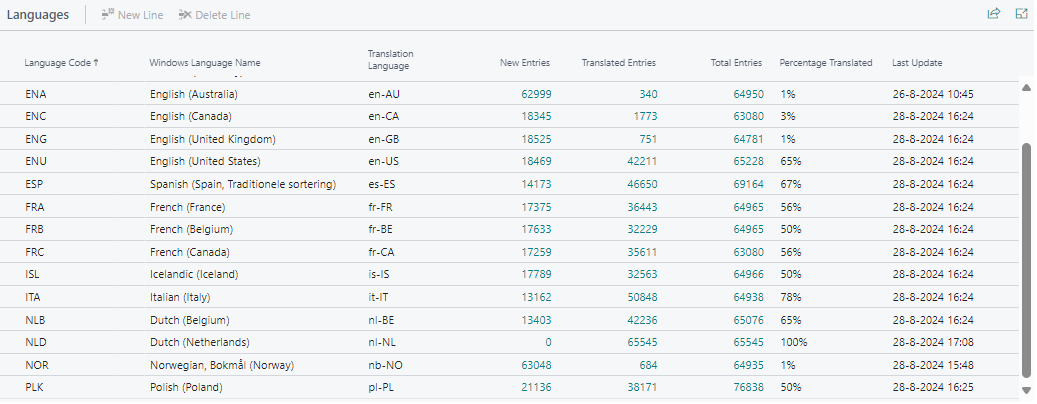Viewport: 1037px width, 404px height.
Task: Click the Delete Line icon
Action: click(184, 15)
